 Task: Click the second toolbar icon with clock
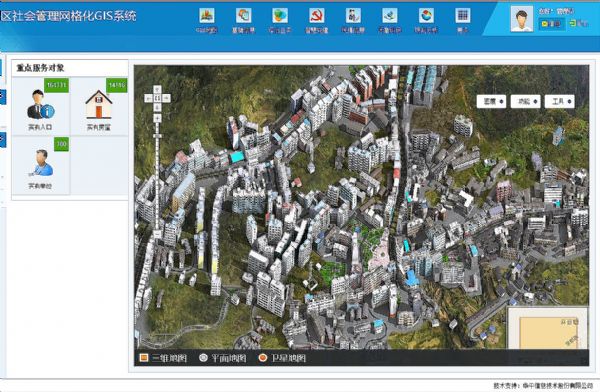coord(243,16)
